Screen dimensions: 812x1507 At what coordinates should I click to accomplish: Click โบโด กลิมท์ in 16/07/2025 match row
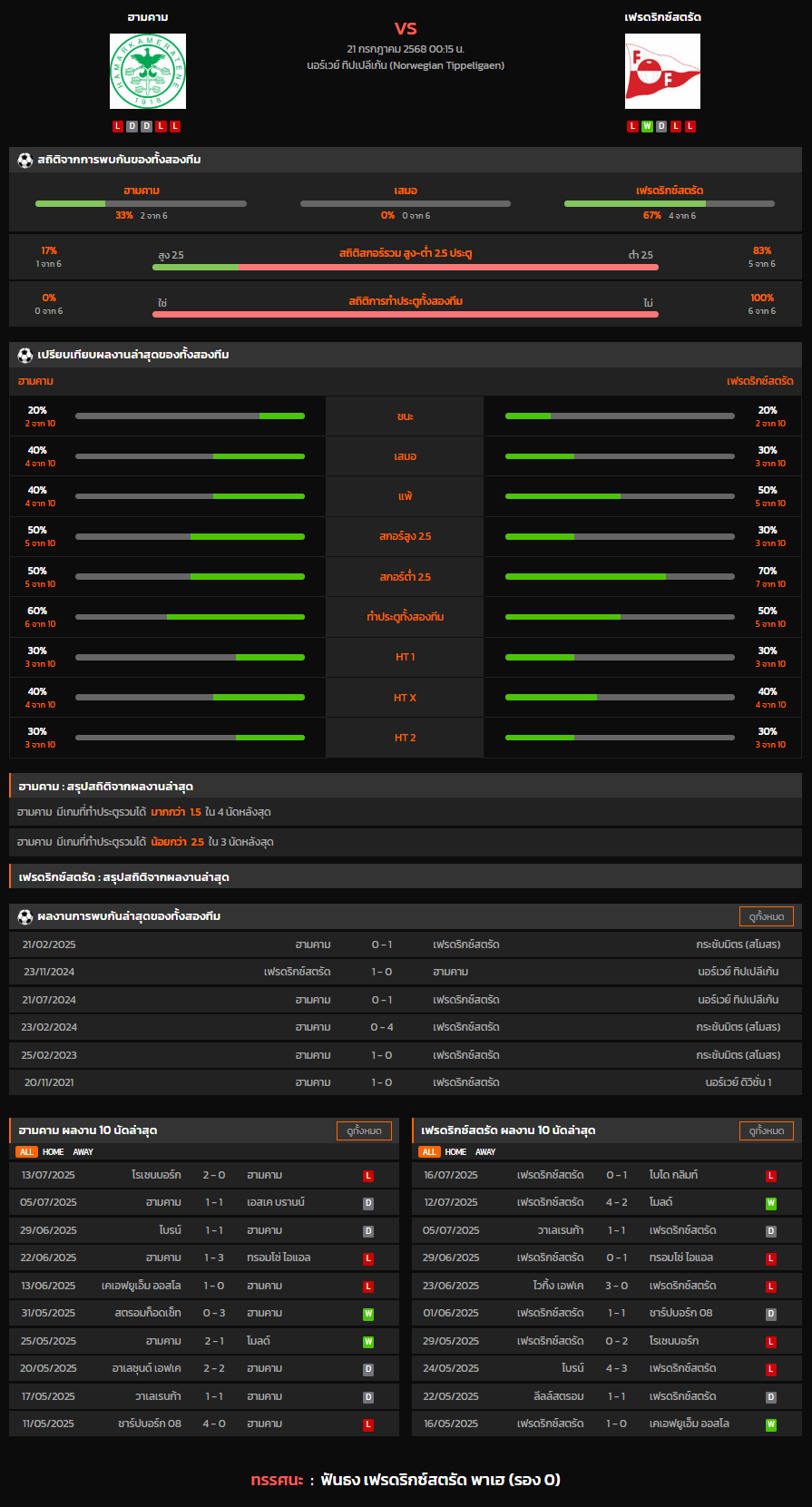(x=673, y=1175)
